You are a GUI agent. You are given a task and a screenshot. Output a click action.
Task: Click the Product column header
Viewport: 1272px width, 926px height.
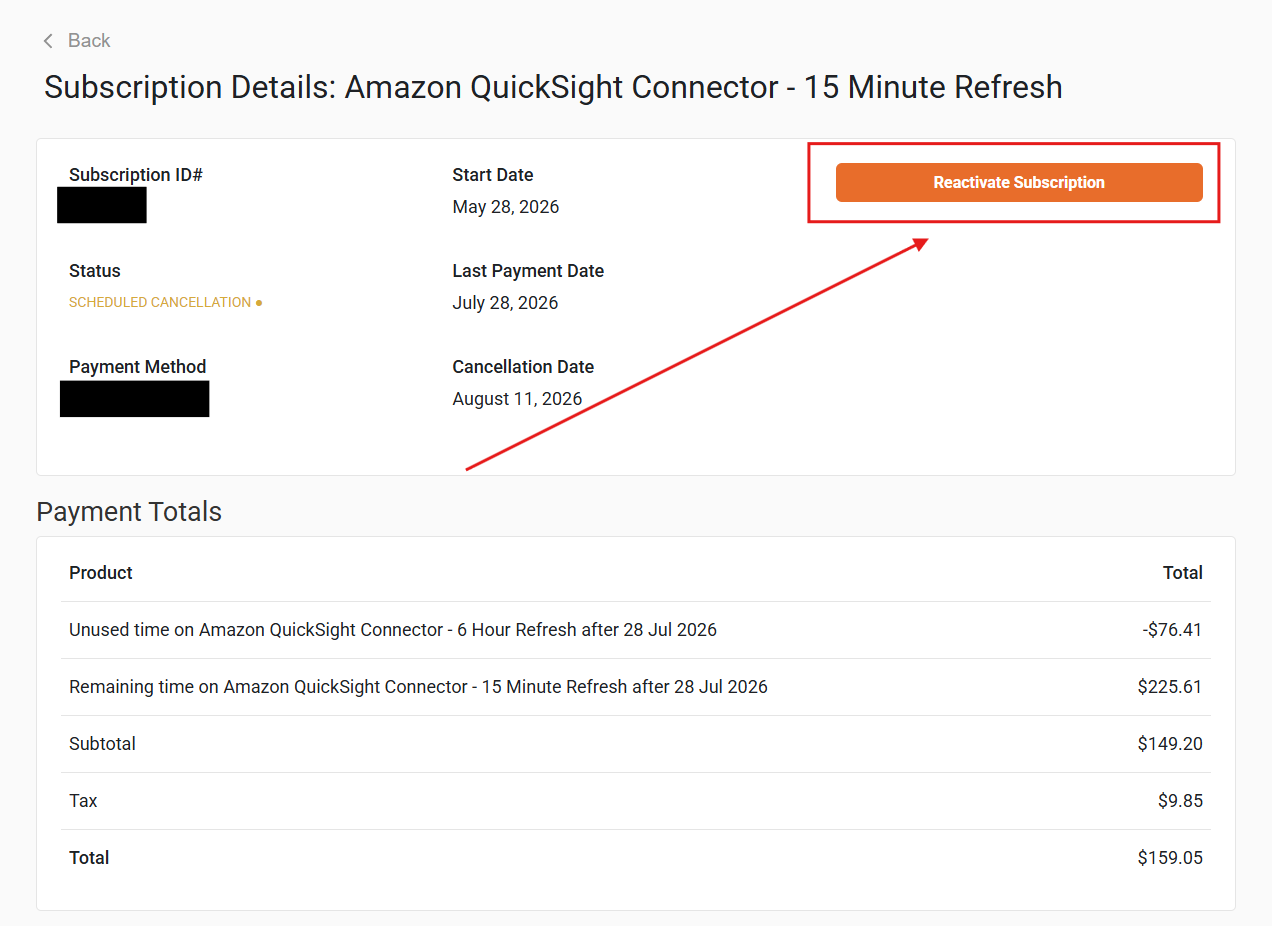click(x=101, y=573)
